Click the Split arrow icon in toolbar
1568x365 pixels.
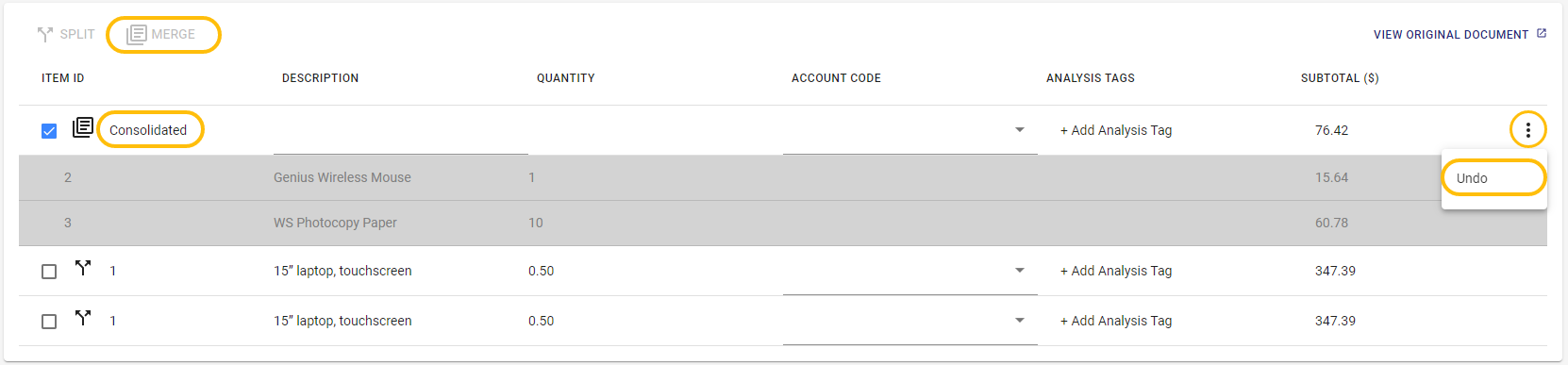[x=44, y=35]
